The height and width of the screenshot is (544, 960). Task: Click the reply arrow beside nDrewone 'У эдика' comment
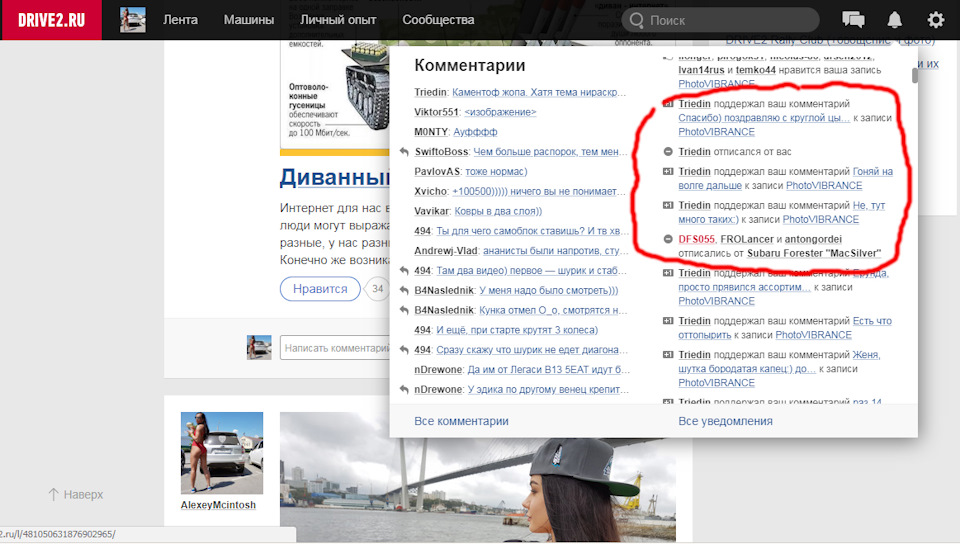(x=403, y=389)
